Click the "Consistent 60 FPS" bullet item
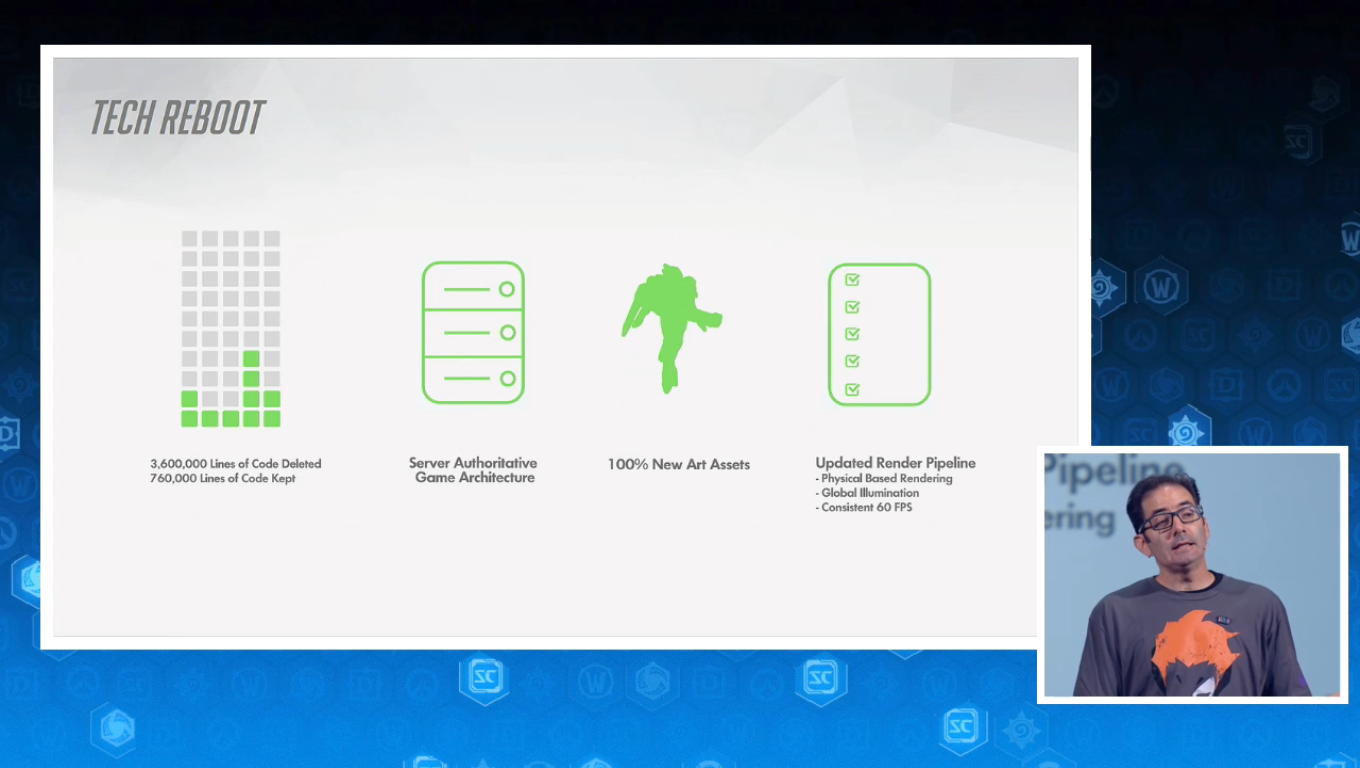 866,507
